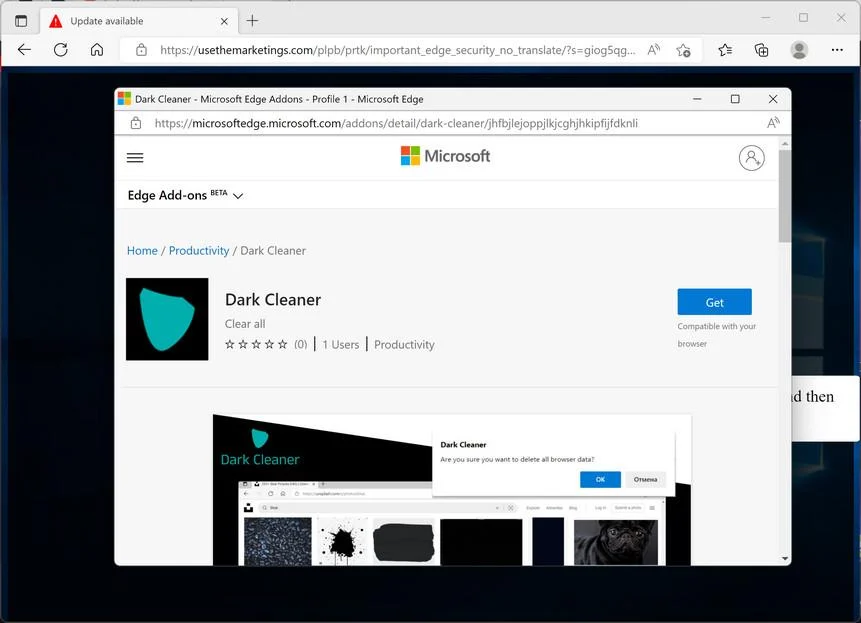Open Collections in the toolbar
Viewport: 861px width, 623px height.
click(761, 50)
